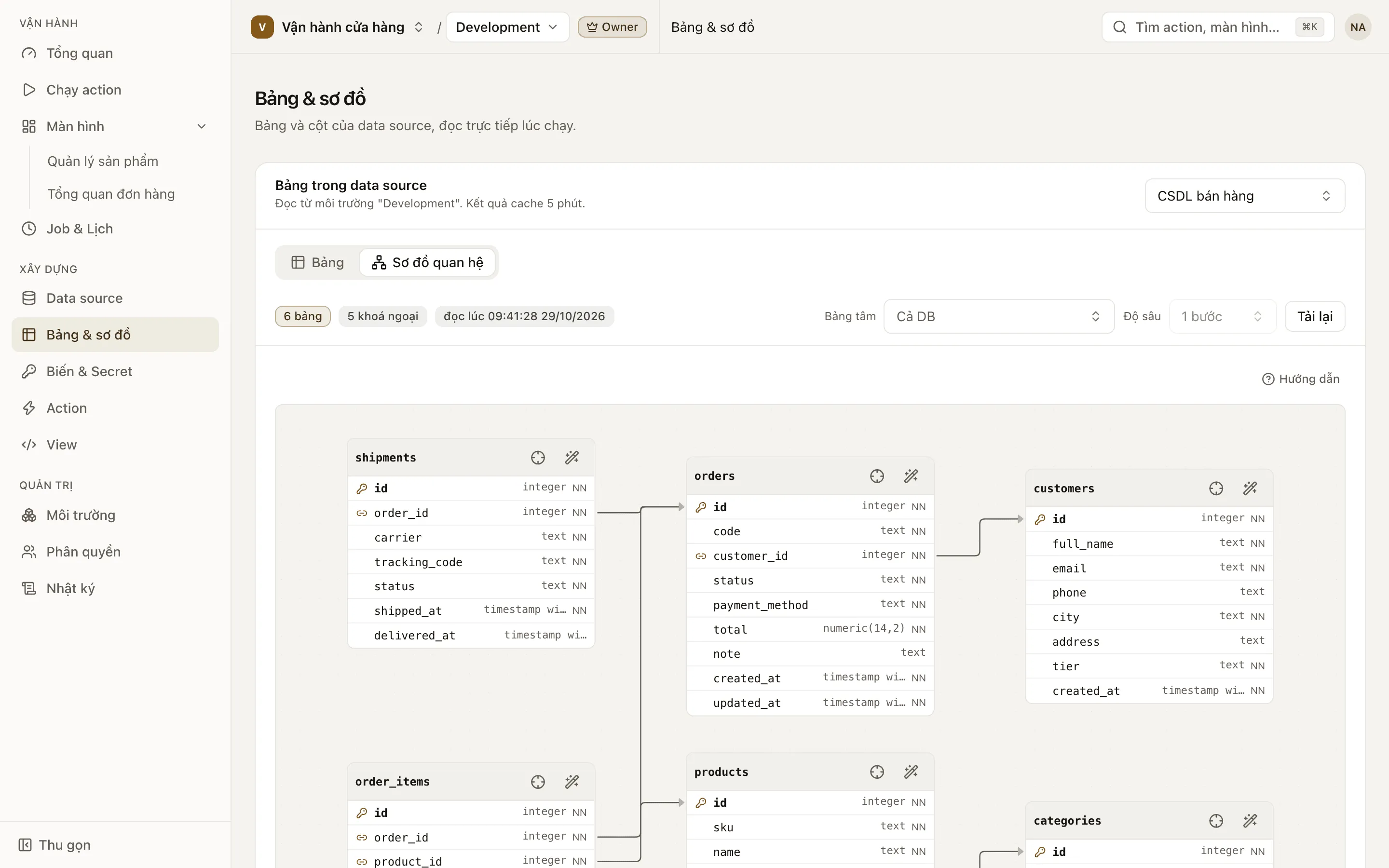This screenshot has width=1389, height=868.
Task: Click the magic wand icon on categories
Action: click(x=1250, y=821)
